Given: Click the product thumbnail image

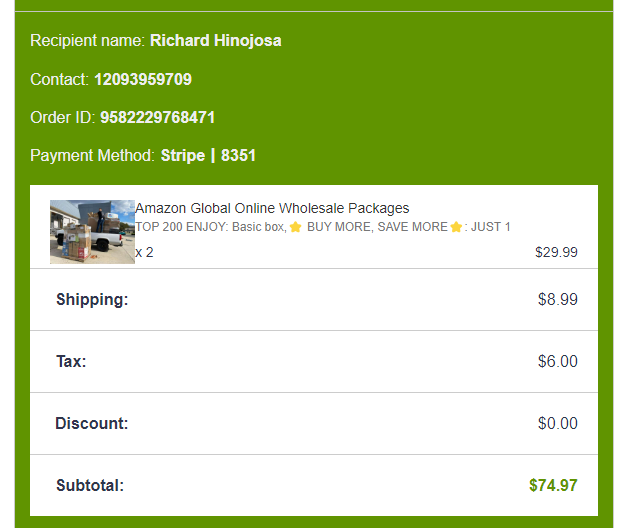Looking at the screenshot, I should point(92,232).
